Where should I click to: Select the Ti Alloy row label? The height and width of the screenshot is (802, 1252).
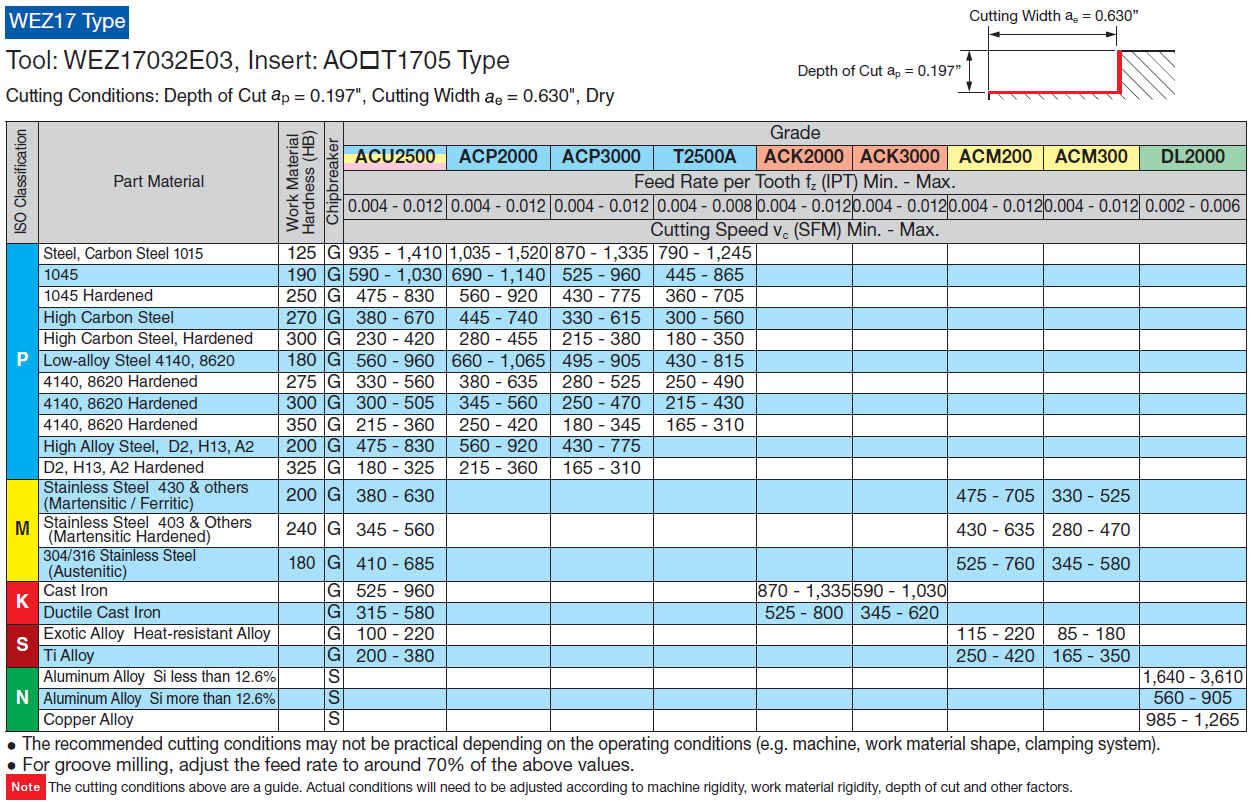[69, 656]
